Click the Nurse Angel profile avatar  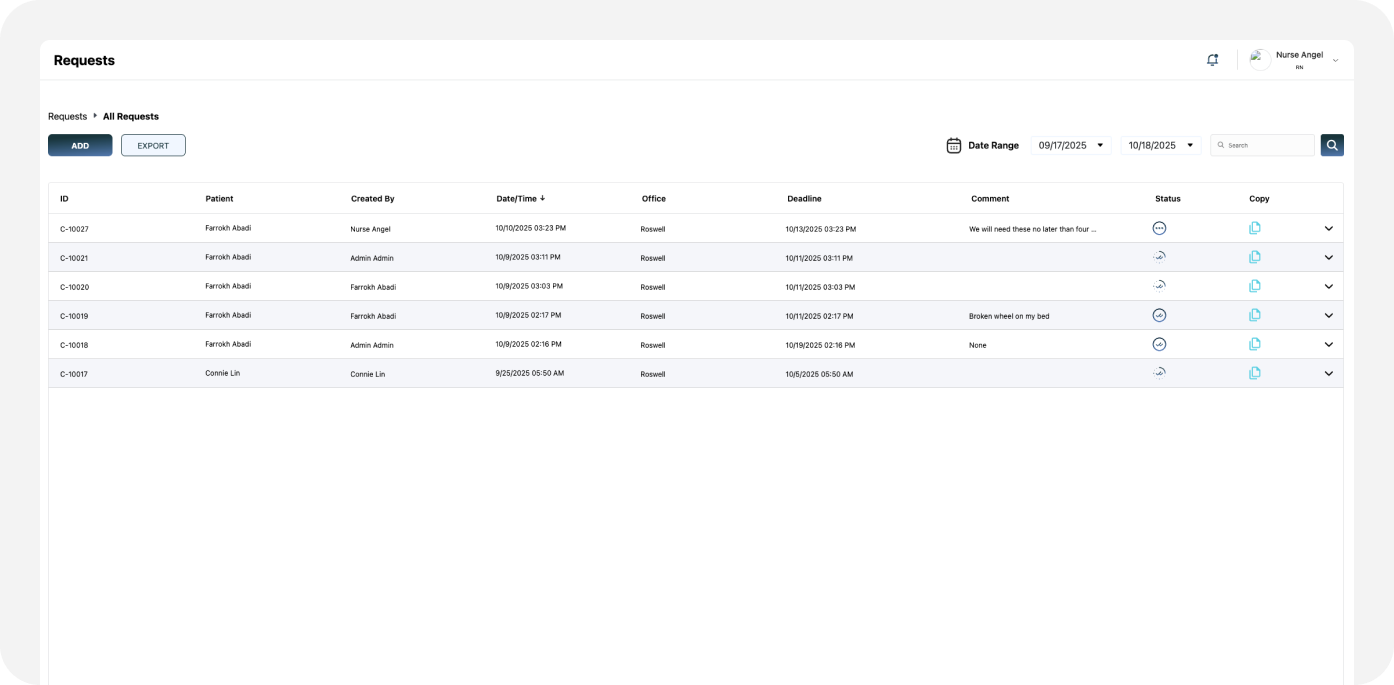point(1260,60)
